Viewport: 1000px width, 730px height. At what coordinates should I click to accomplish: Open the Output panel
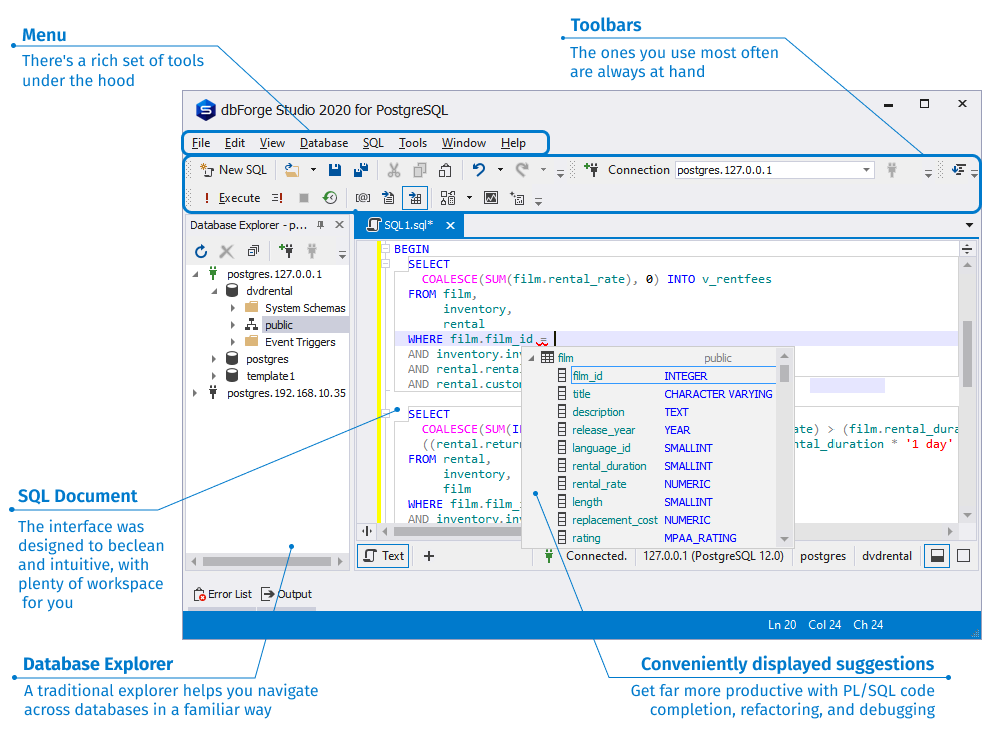point(286,595)
